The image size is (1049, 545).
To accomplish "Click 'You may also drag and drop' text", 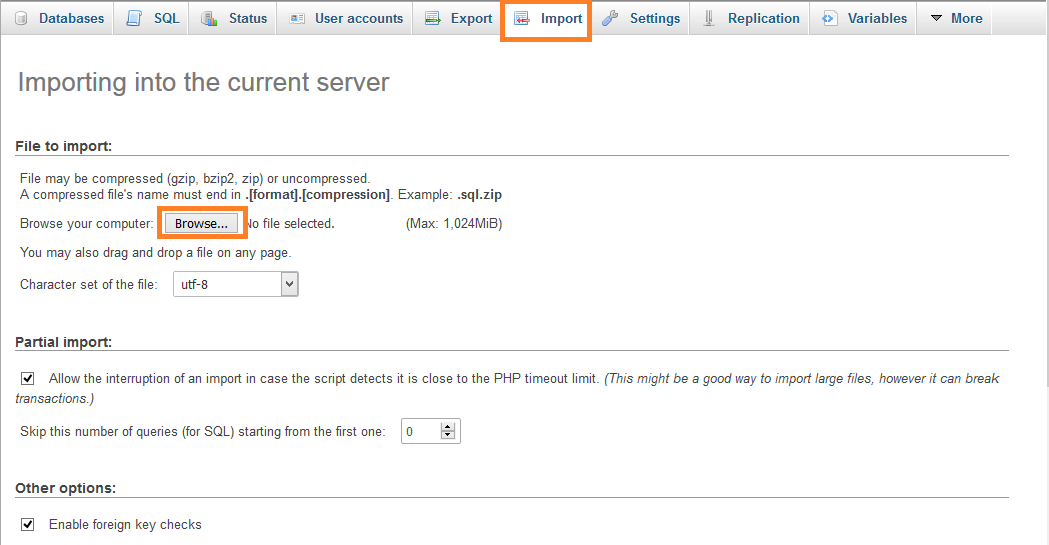I will click(x=156, y=252).
